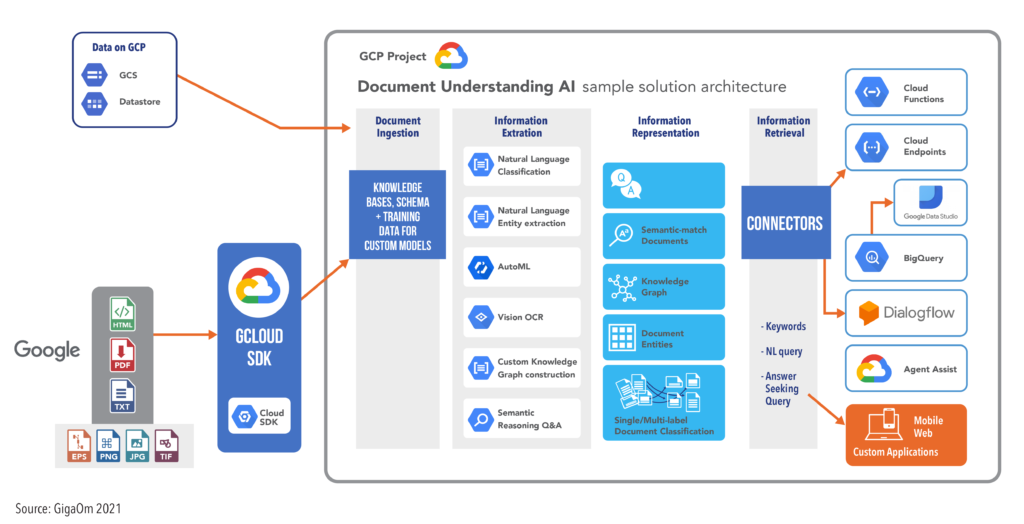
Task: Click the laptop and phone Custom Applications icon
Action: tap(884, 425)
